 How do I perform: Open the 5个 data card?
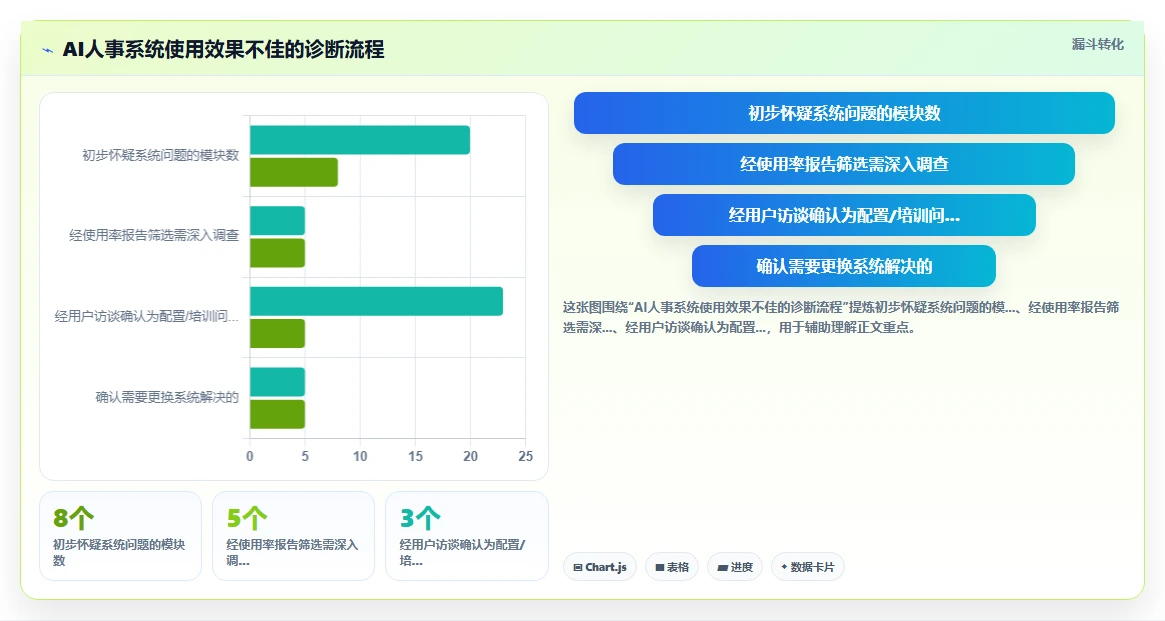point(293,536)
